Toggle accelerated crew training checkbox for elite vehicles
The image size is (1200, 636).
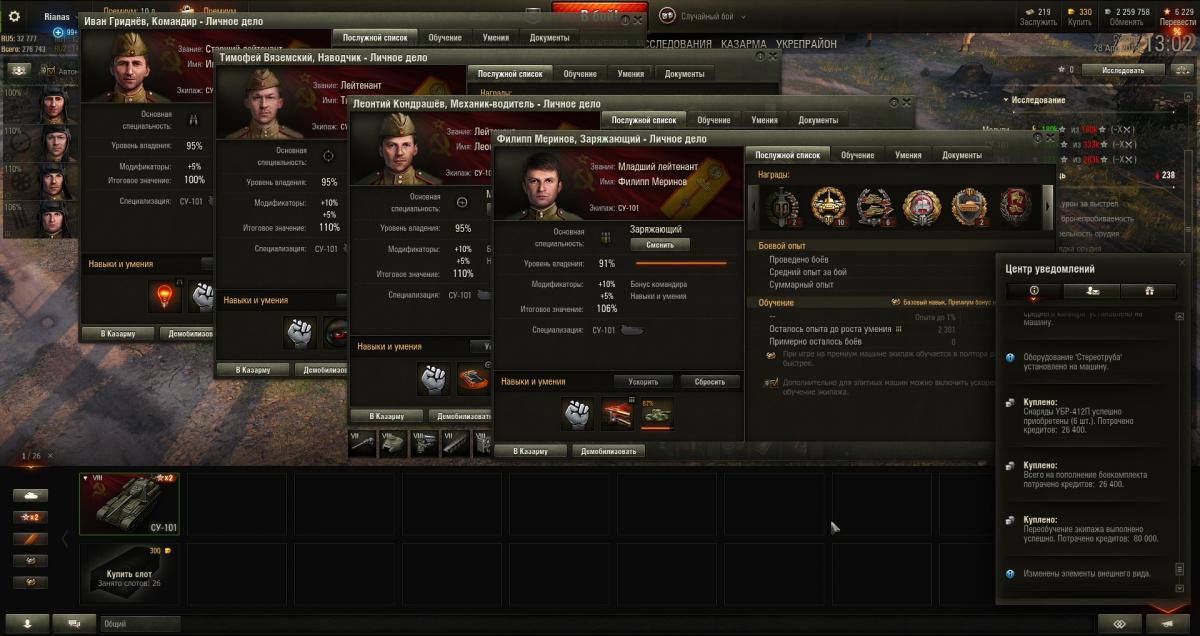click(772, 383)
